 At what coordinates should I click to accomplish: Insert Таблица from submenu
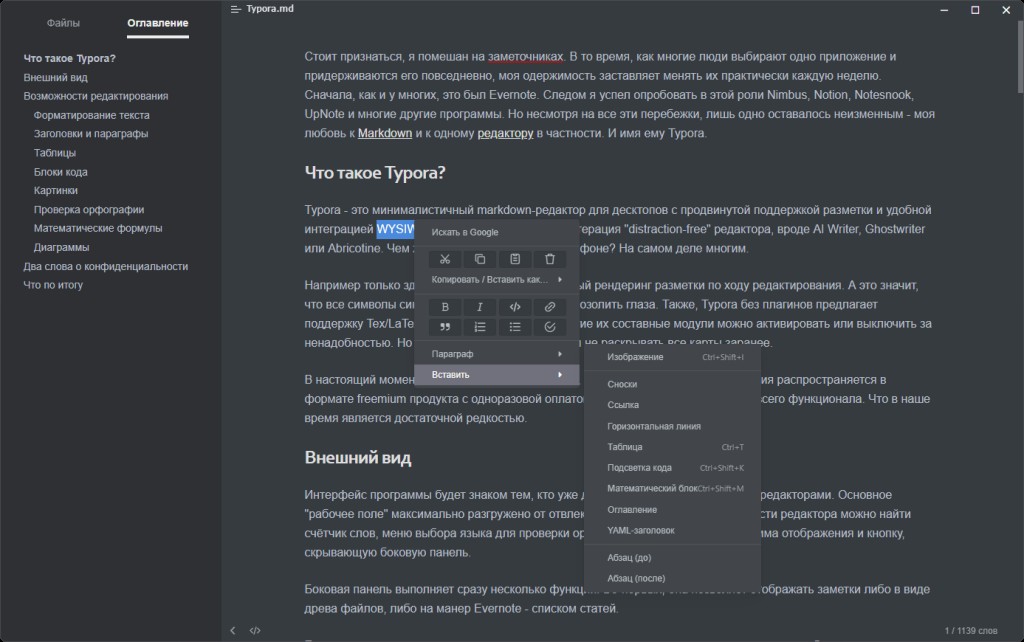point(673,447)
